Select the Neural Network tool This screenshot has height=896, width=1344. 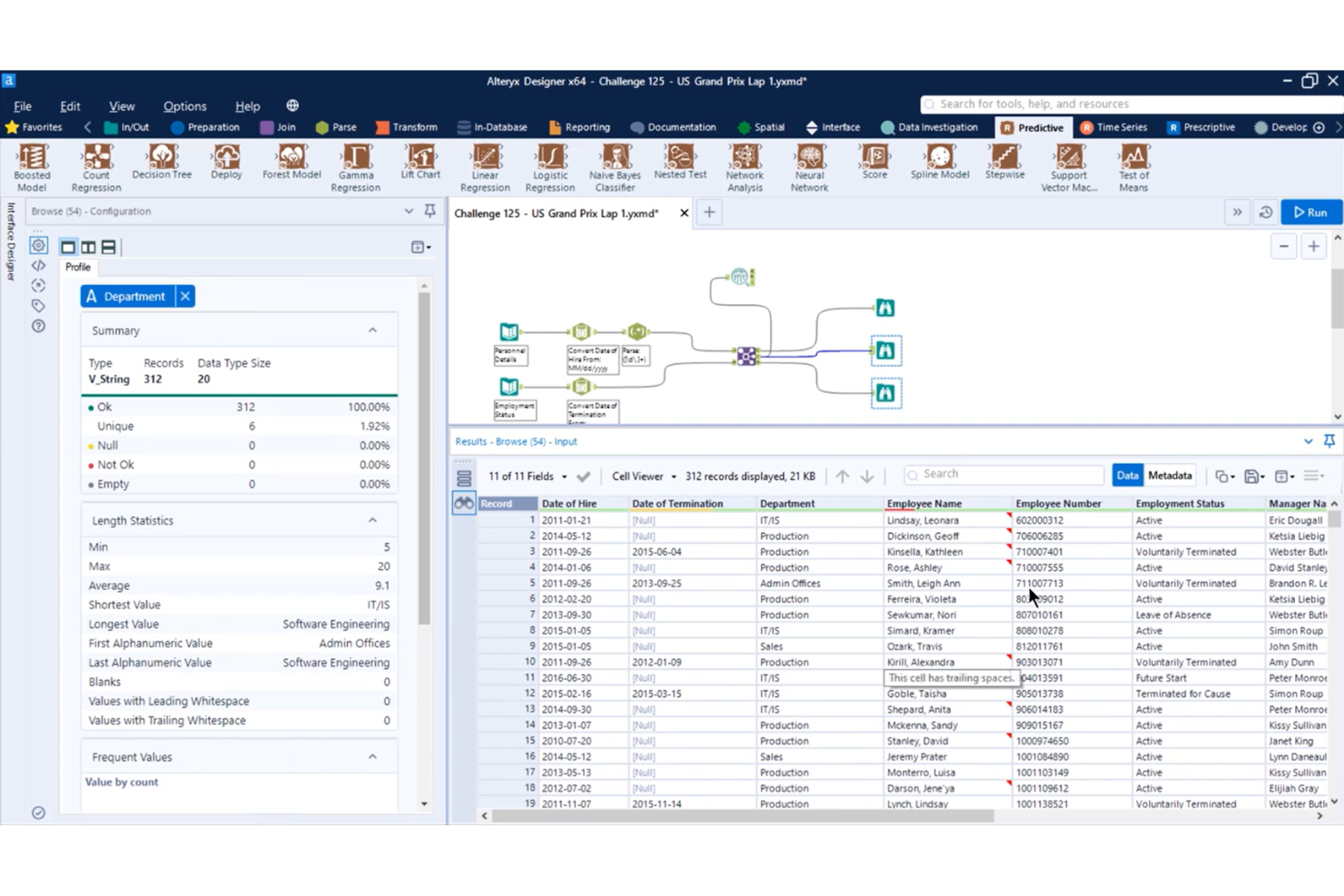(x=809, y=167)
